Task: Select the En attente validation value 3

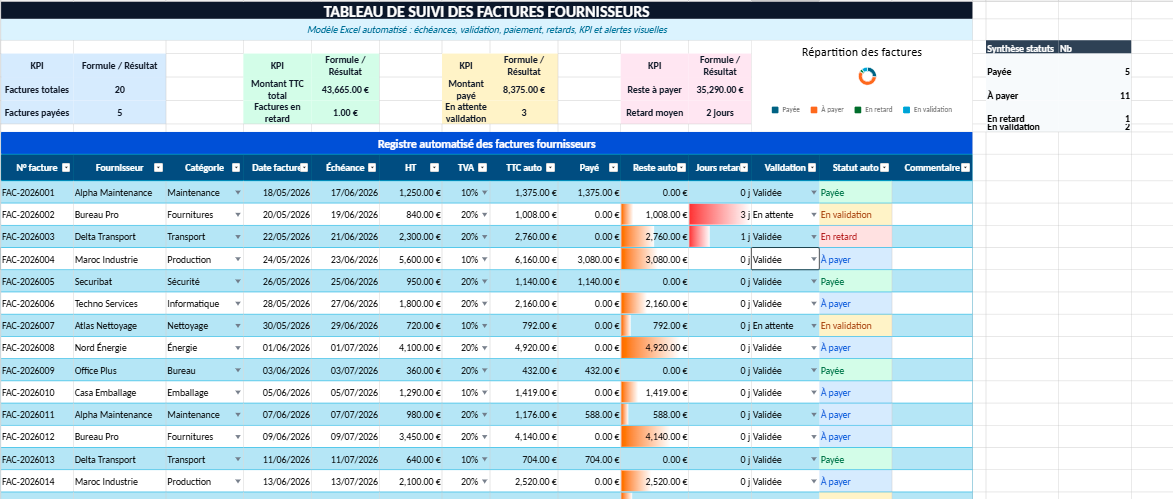Action: pyautogui.click(x=524, y=112)
